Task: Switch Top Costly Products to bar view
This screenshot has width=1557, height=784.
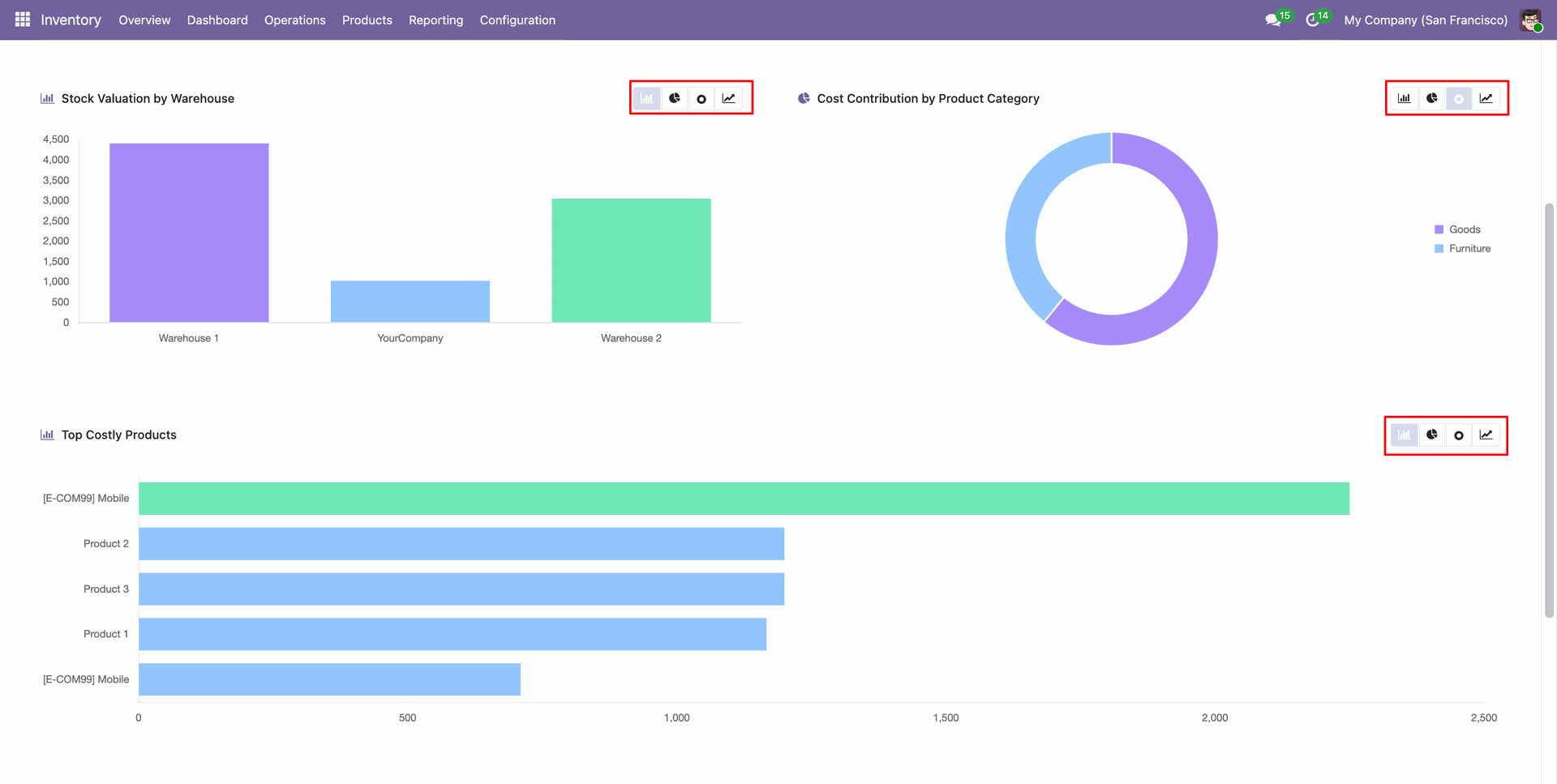Action: pos(1405,435)
